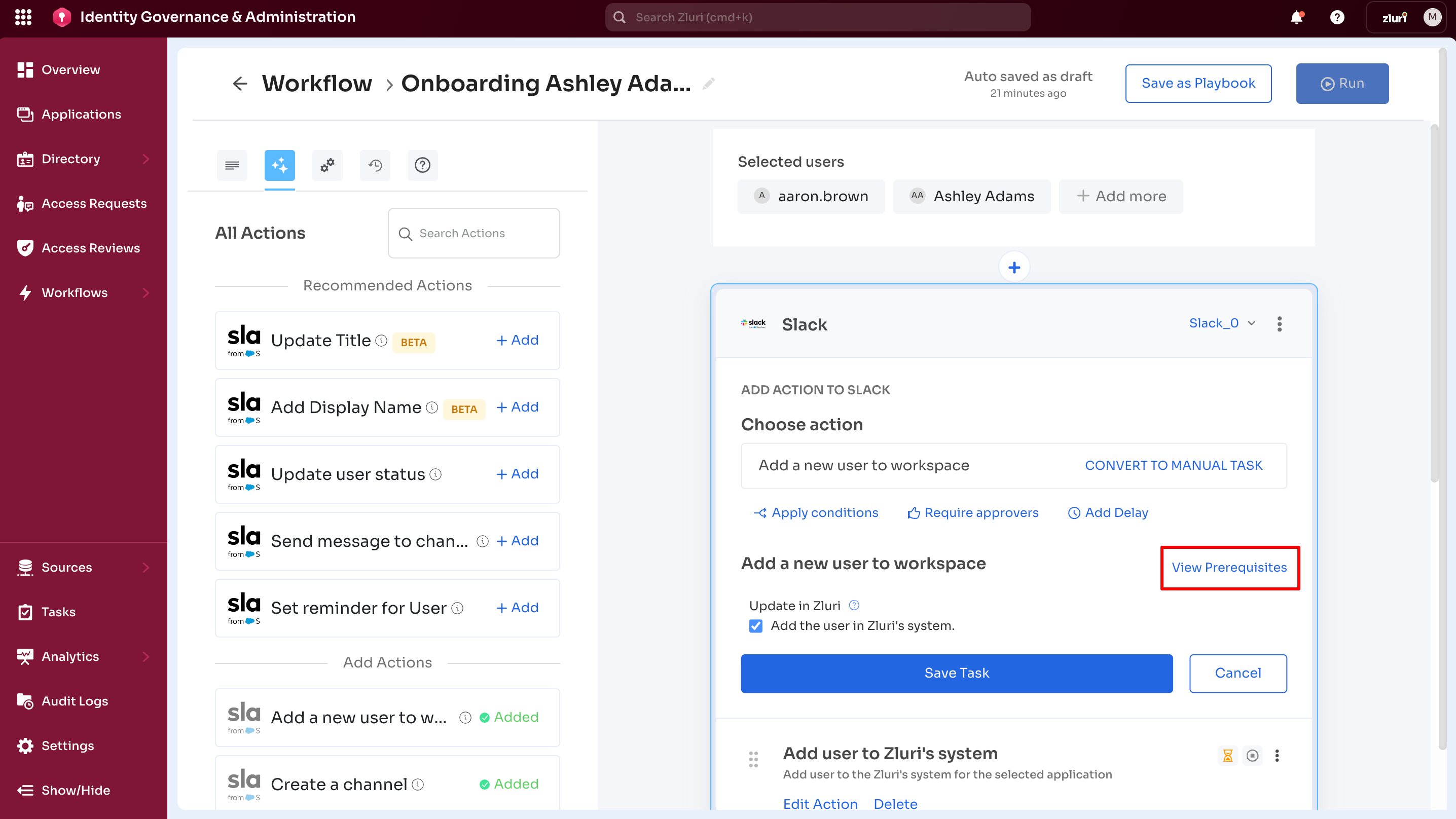Click the notifications bell icon

point(1297,17)
